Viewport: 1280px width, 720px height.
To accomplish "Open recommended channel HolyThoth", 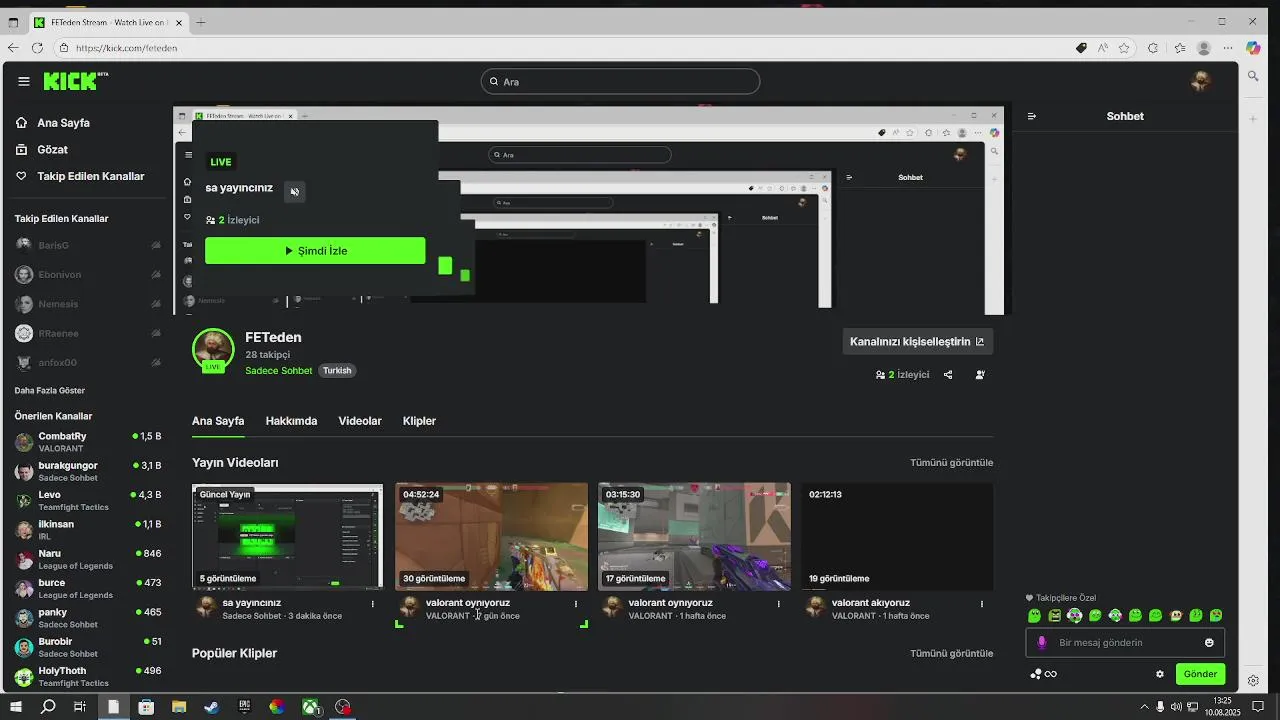I will (x=88, y=677).
